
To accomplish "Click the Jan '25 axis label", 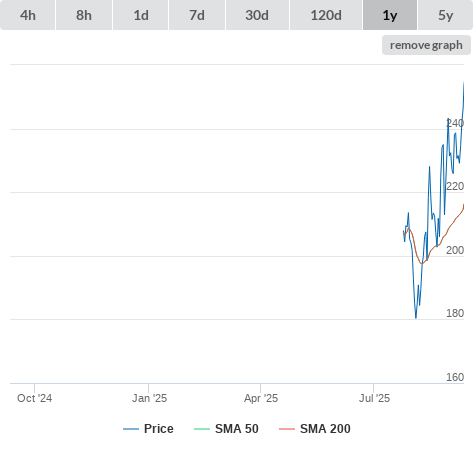I will tap(149, 398).
